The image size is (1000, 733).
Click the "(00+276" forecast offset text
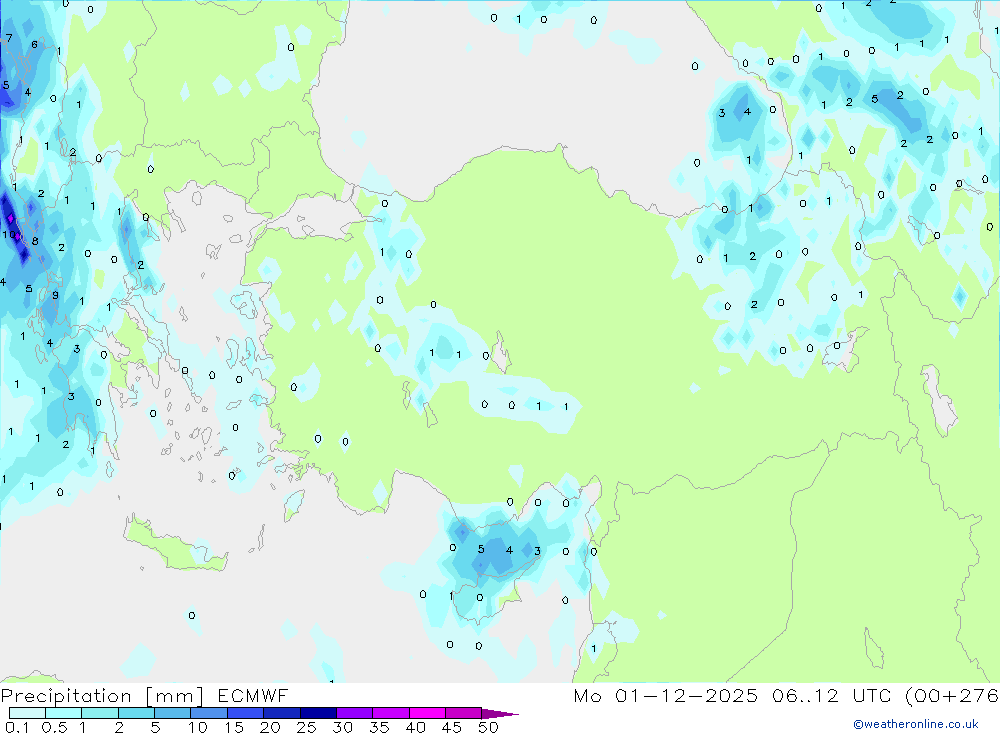(952, 695)
